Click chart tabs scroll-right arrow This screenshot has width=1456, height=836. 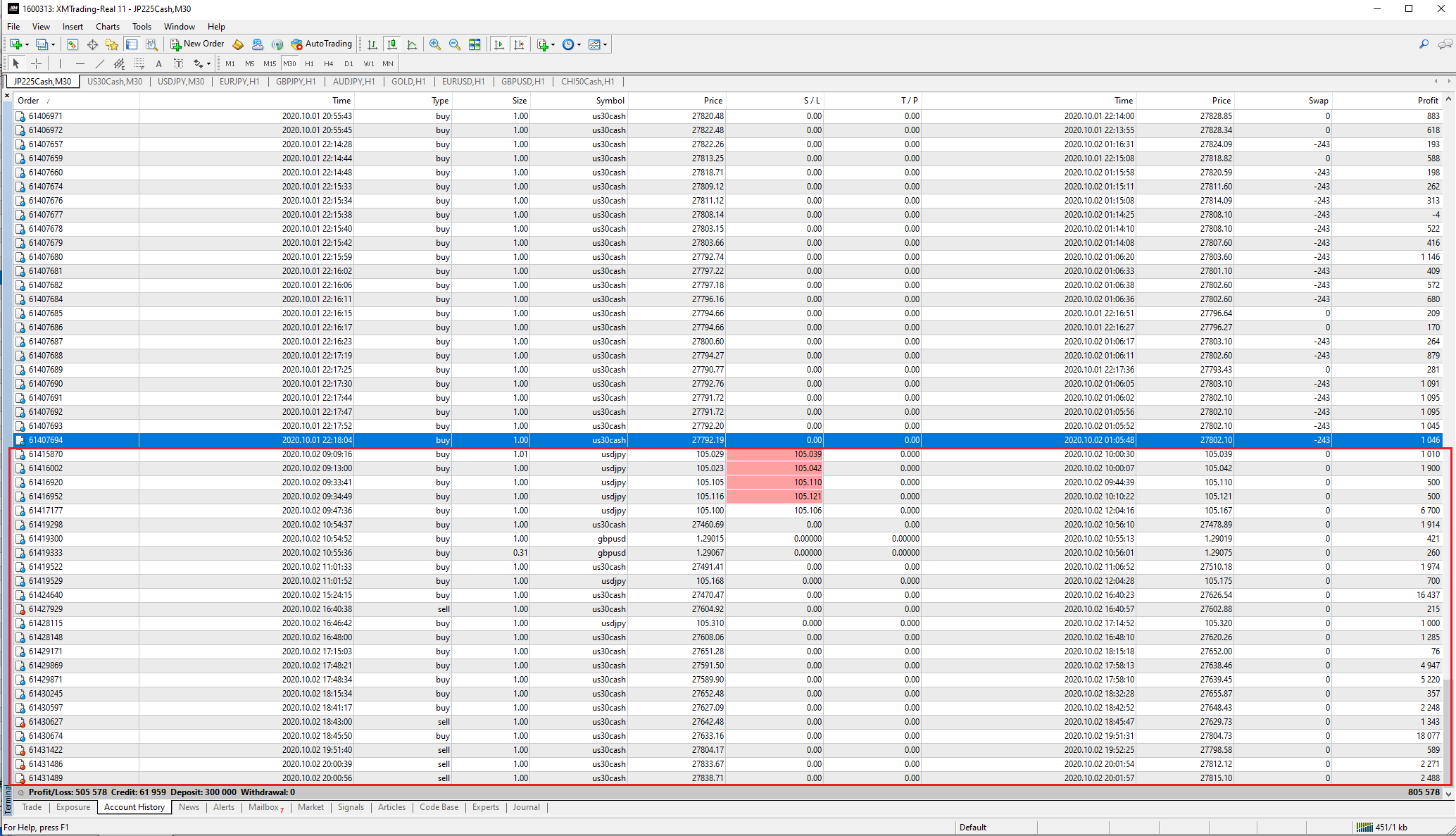(x=1449, y=81)
